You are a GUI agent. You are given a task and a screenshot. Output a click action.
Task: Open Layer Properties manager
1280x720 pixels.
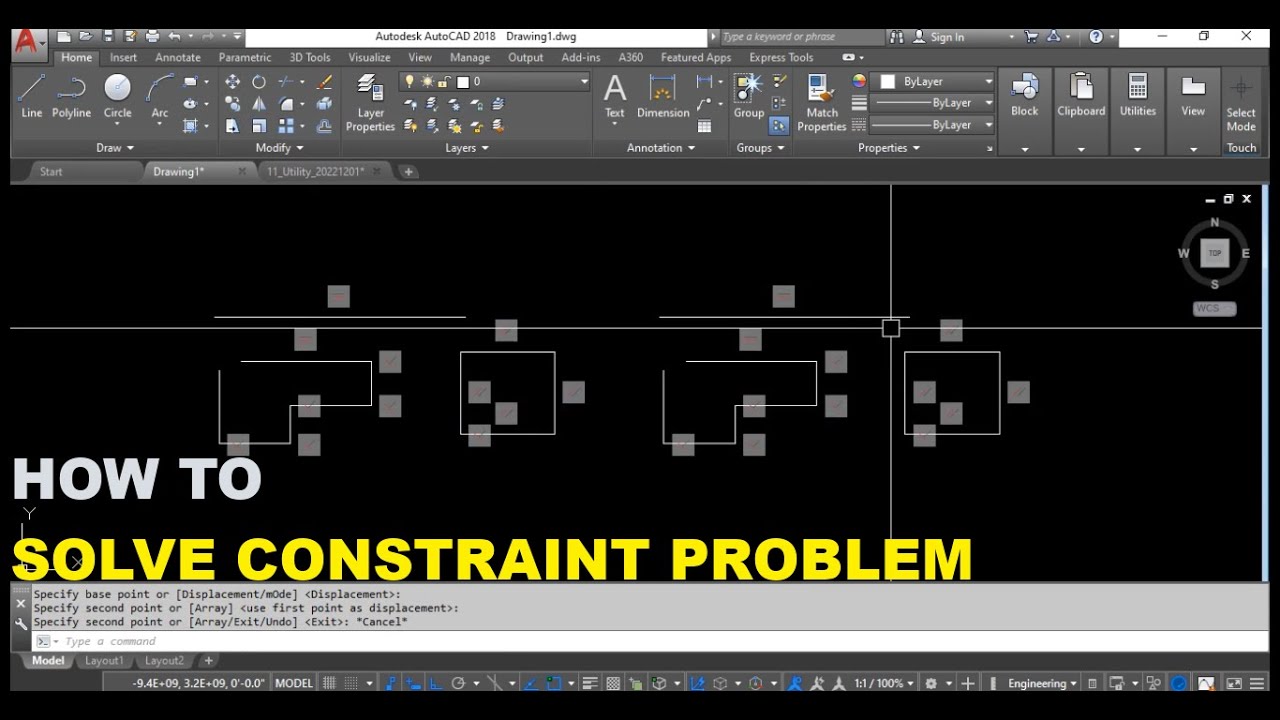(x=370, y=103)
